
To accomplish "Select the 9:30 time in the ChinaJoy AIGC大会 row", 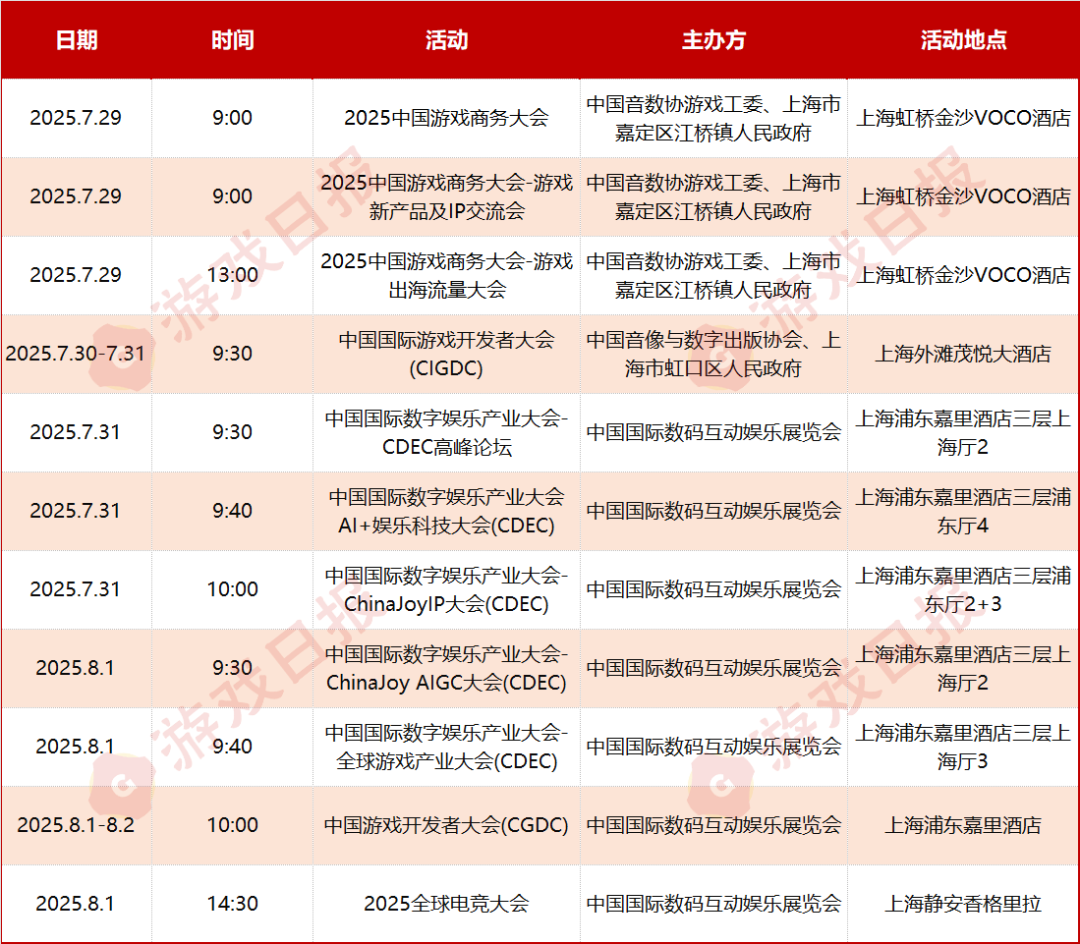I will pos(232,667).
